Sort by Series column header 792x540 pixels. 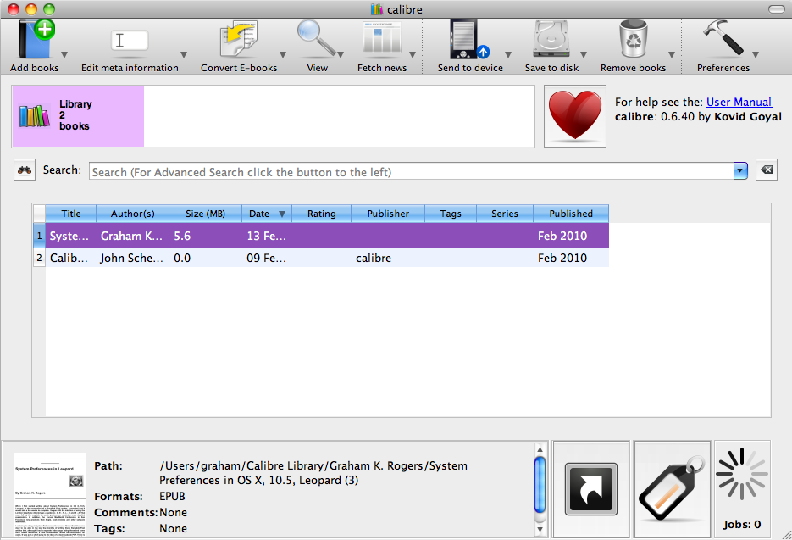(x=505, y=214)
